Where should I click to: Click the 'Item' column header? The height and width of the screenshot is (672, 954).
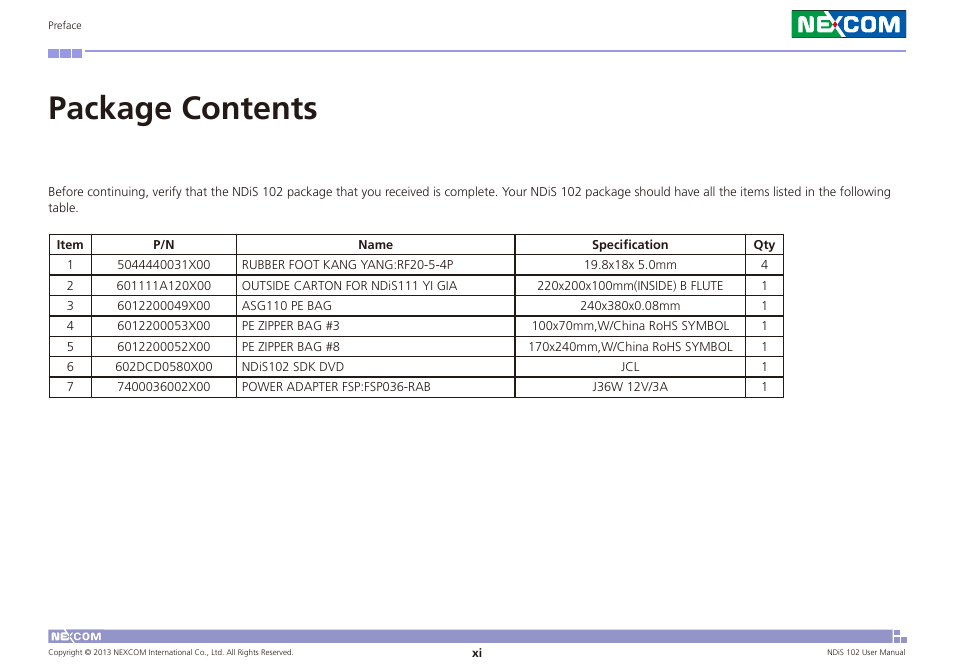(x=70, y=244)
